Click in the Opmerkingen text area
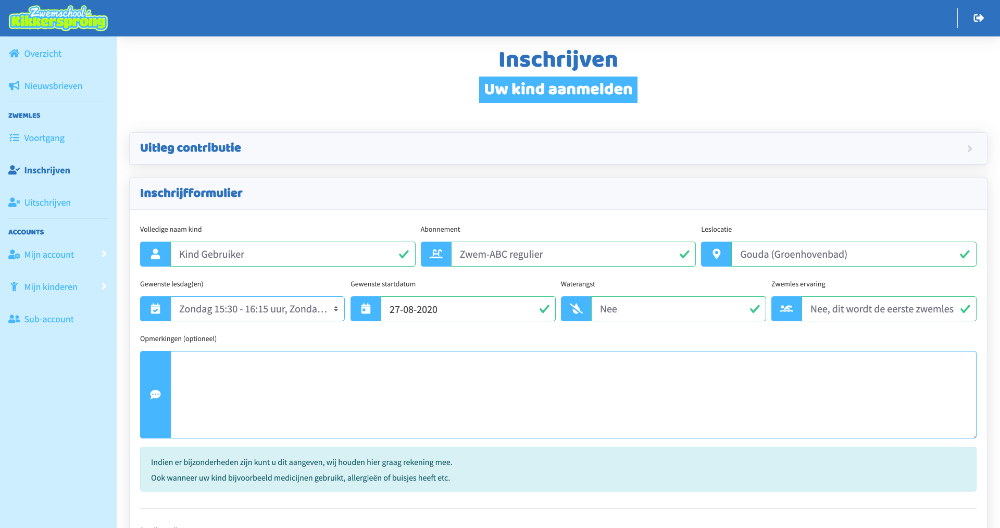This screenshot has height=528, width=1000. (x=573, y=394)
